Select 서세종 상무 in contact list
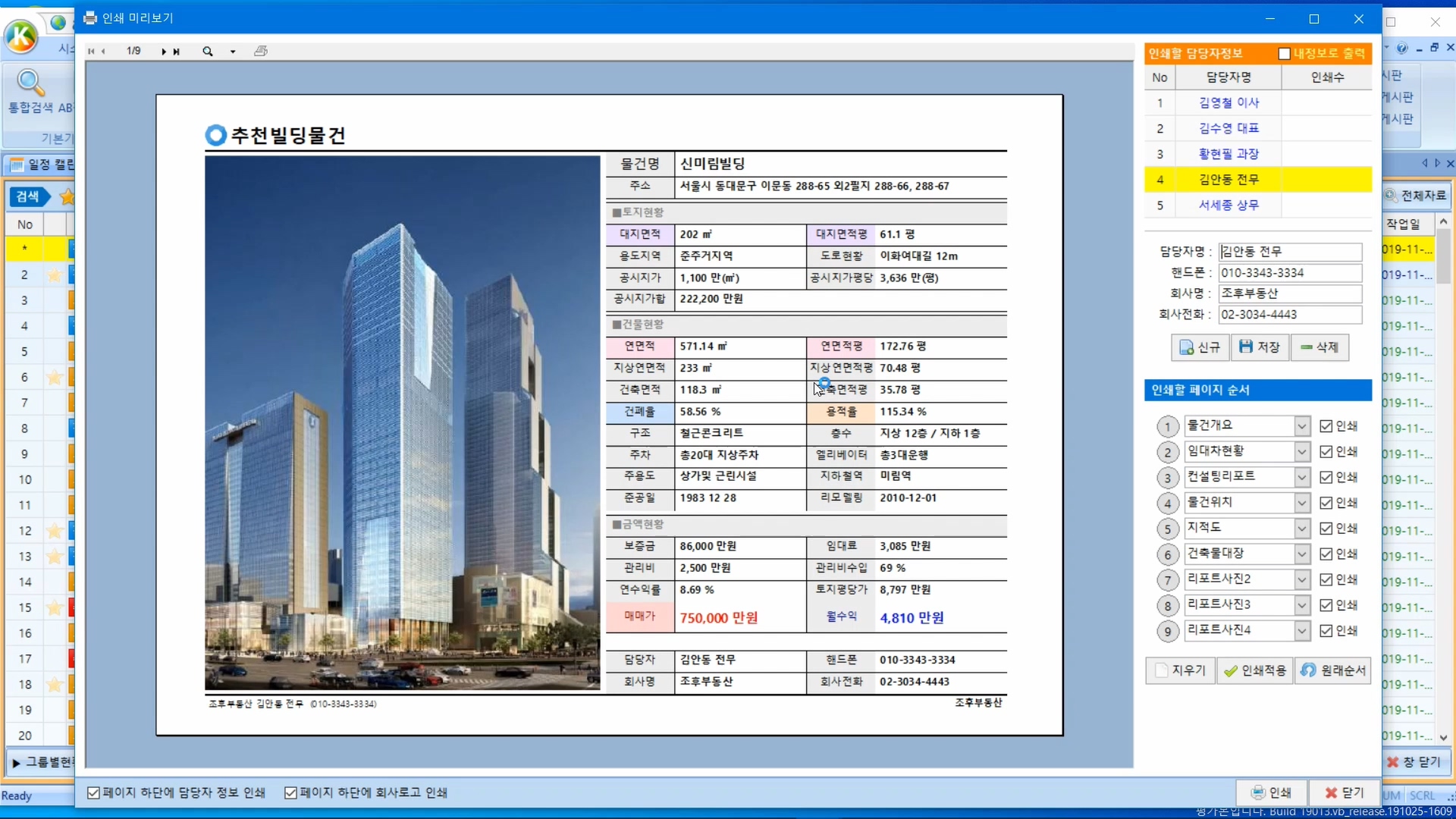1456x819 pixels. (x=1228, y=205)
